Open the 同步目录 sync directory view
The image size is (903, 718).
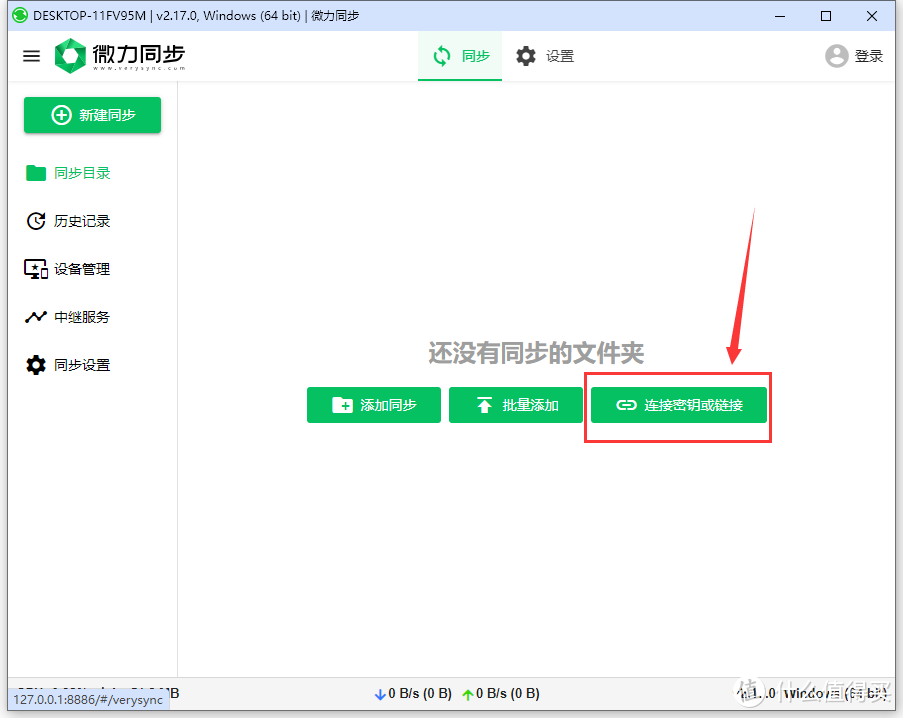[x=80, y=172]
